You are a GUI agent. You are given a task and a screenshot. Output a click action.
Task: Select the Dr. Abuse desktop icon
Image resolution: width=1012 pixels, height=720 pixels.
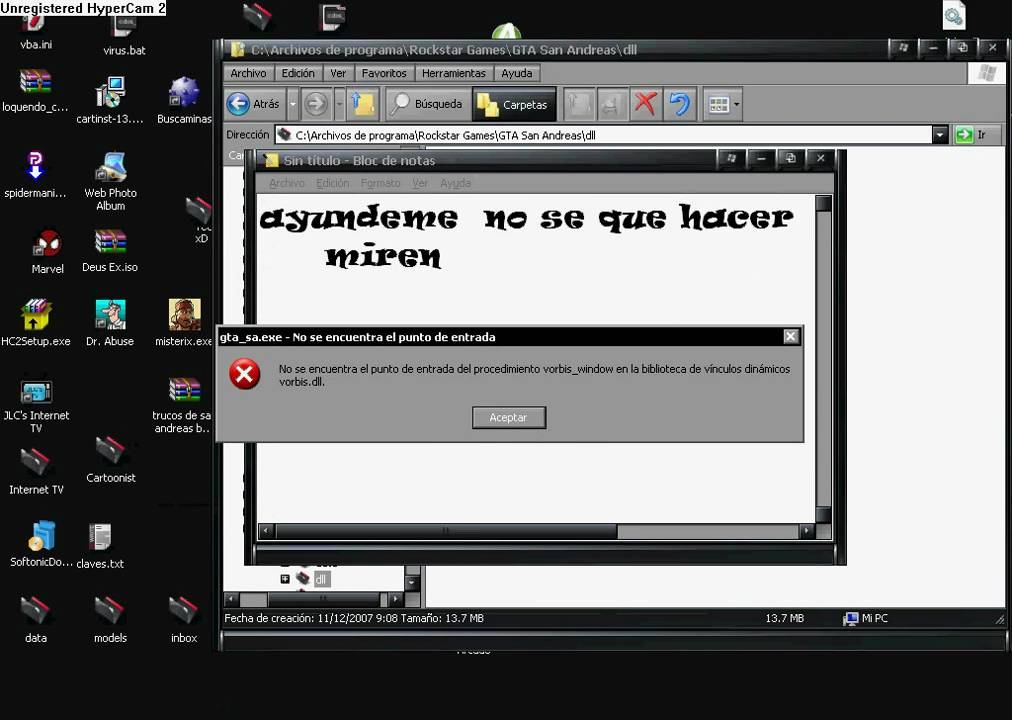point(110,323)
